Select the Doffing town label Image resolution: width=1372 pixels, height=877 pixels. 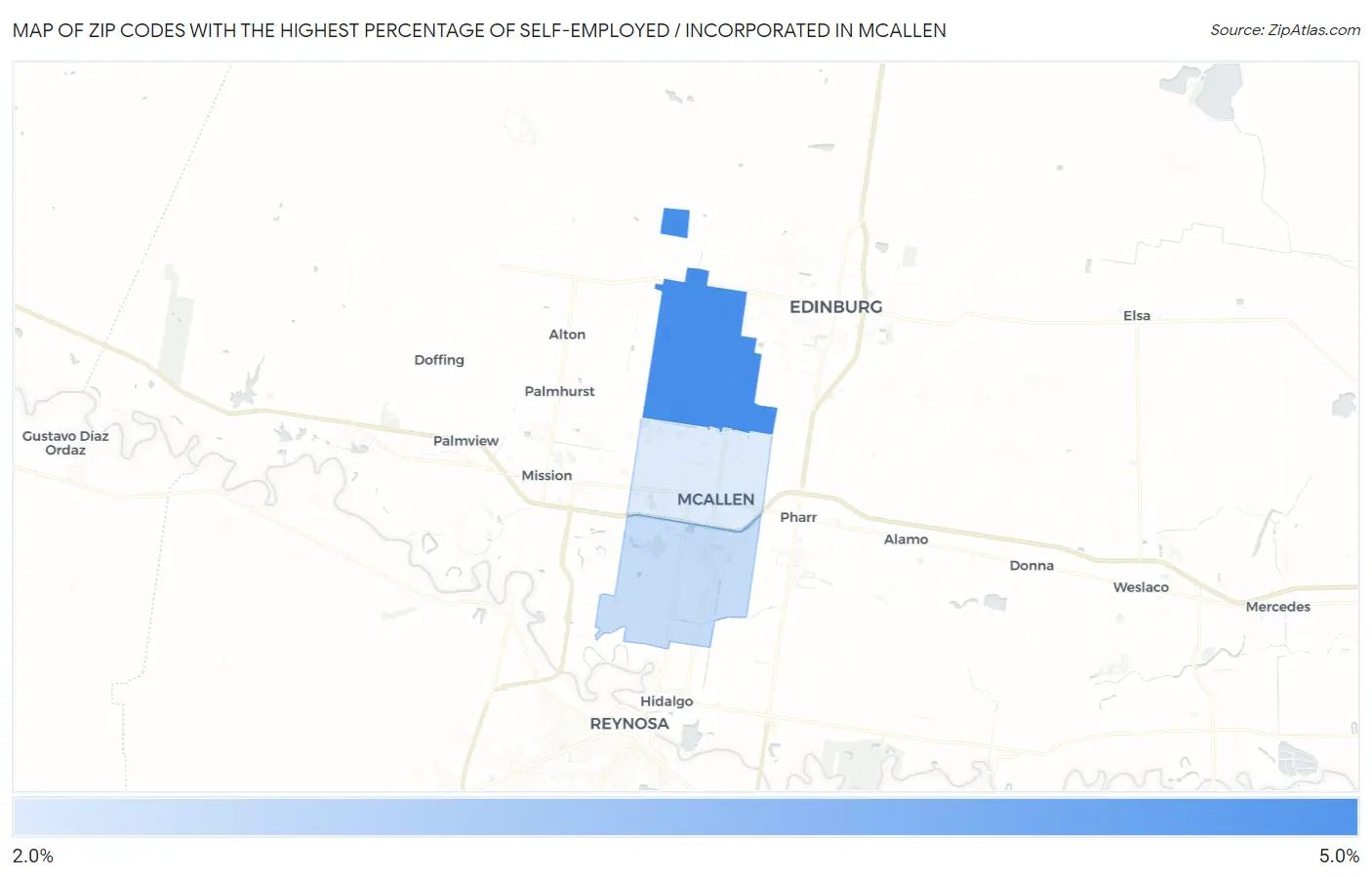[439, 360]
